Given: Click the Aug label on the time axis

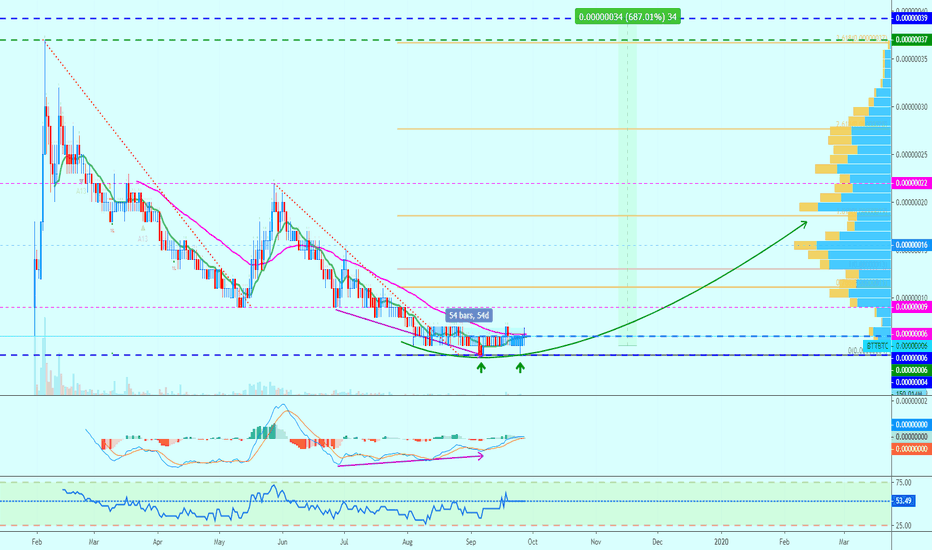Looking at the screenshot, I should (x=407, y=542).
